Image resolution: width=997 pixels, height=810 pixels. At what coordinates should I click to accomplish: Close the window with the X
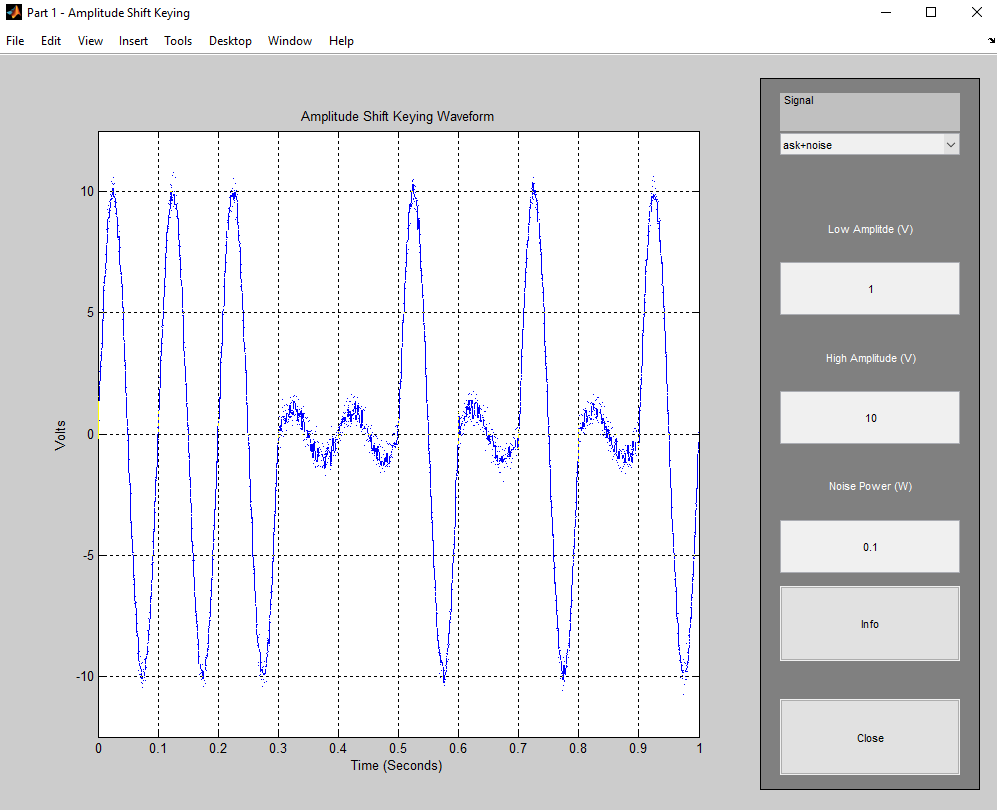(x=977, y=12)
